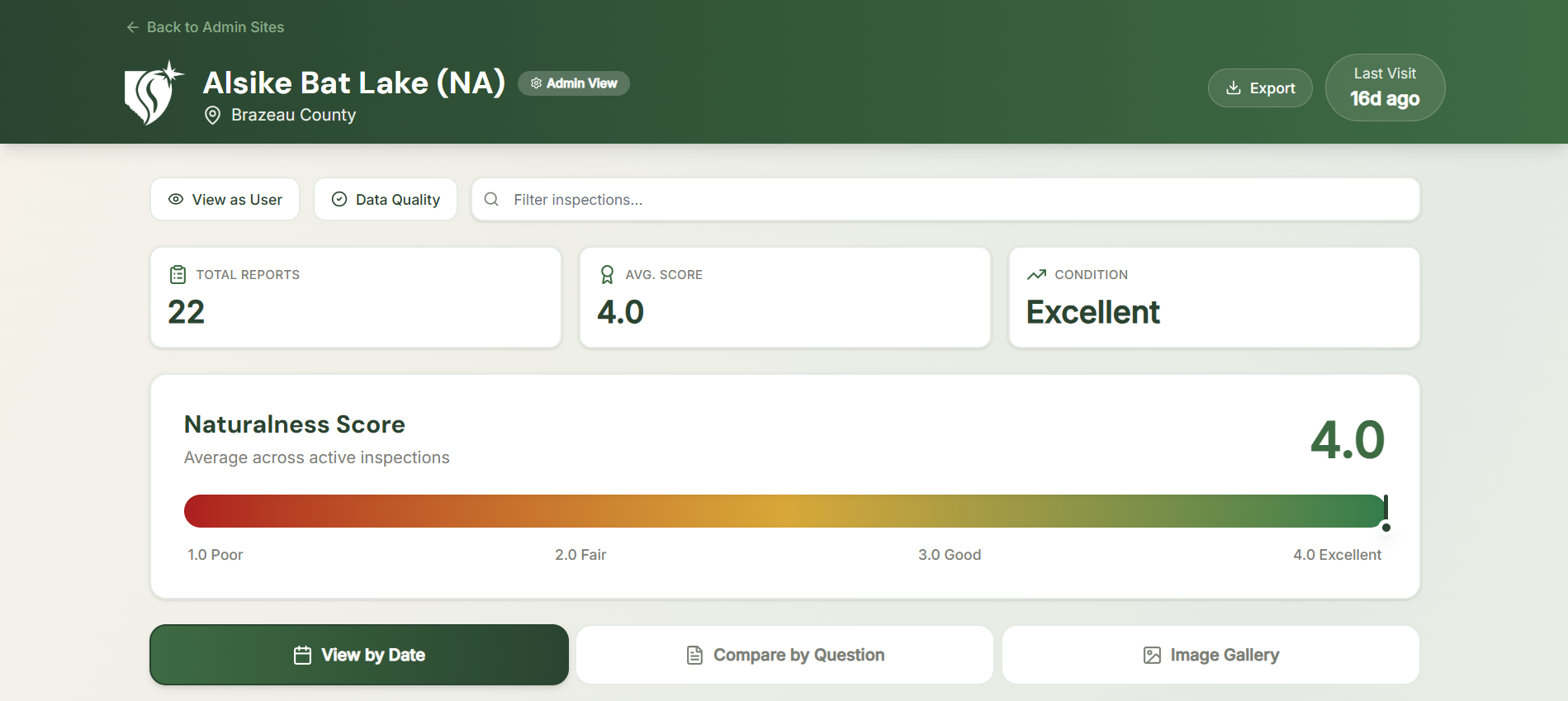Screen dimensions: 1568x701
Task: Go back to Admin Sites
Action: 205,27
